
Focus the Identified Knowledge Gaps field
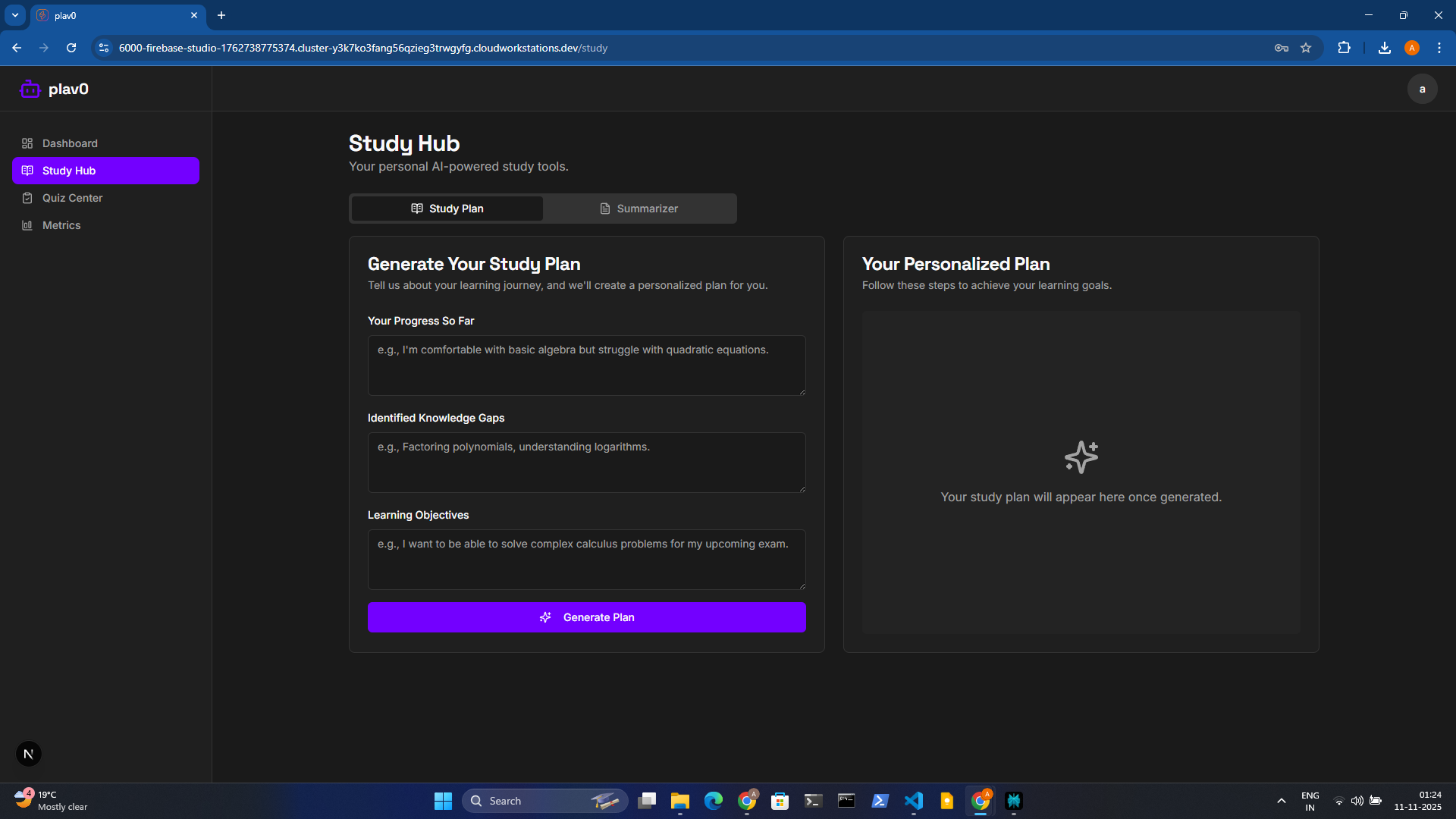(586, 462)
